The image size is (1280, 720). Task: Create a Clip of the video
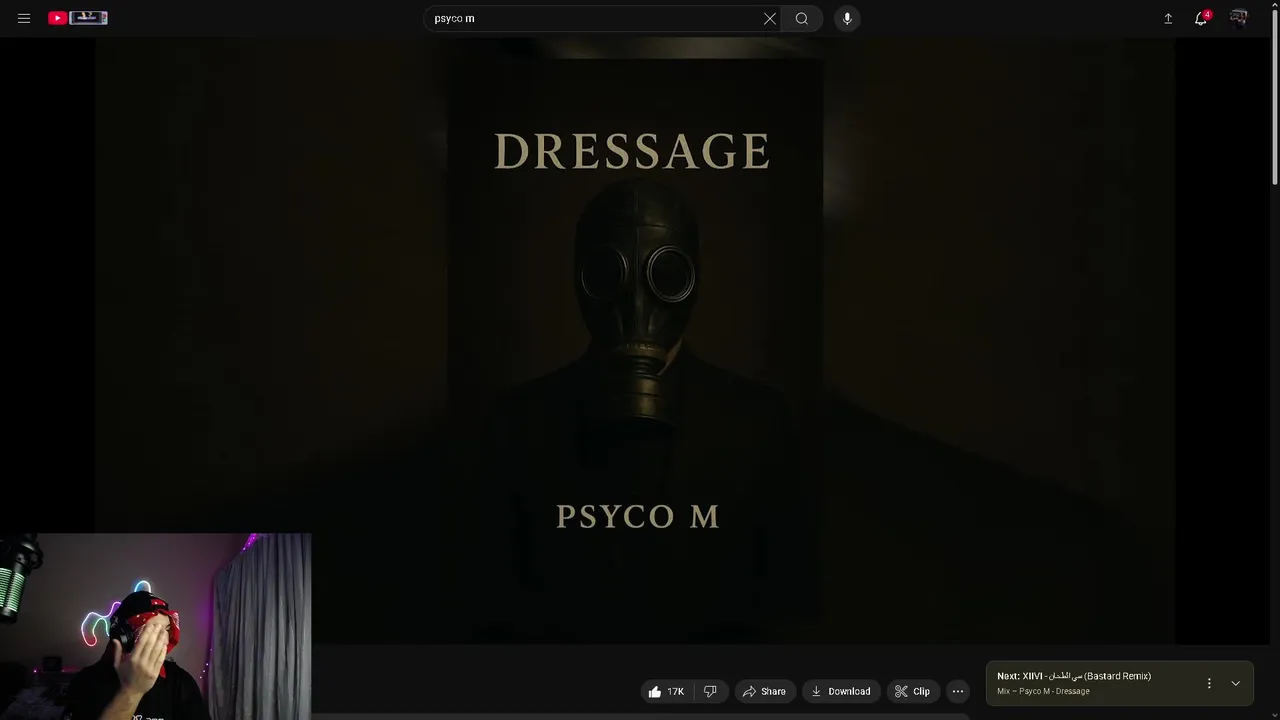point(912,691)
